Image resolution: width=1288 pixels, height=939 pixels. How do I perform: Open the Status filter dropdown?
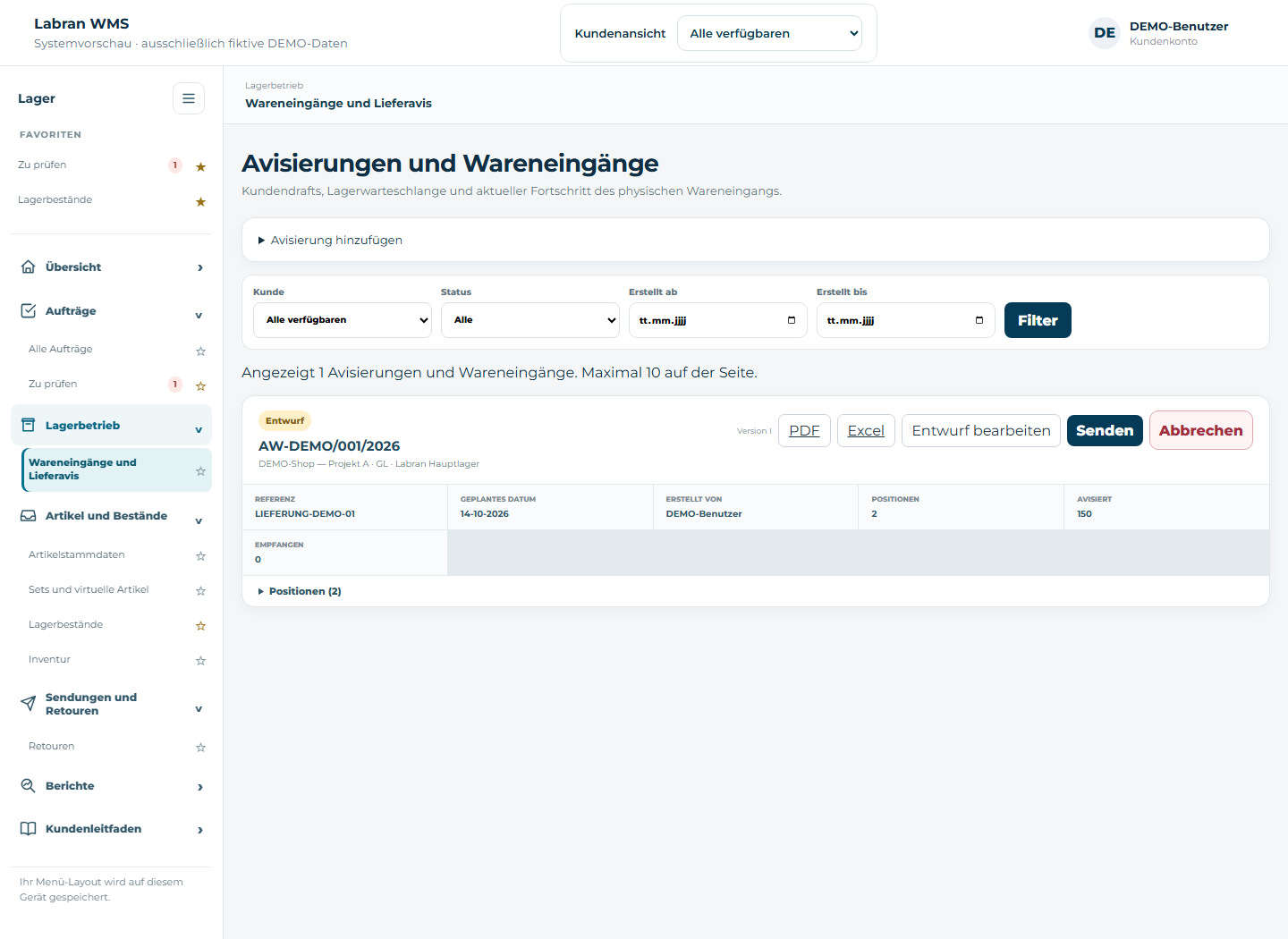coord(530,320)
